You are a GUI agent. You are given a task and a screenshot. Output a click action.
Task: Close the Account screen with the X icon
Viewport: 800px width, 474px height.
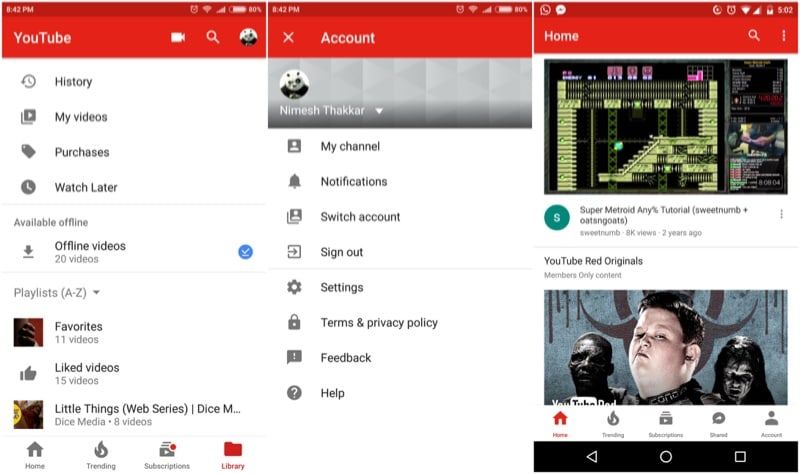289,38
